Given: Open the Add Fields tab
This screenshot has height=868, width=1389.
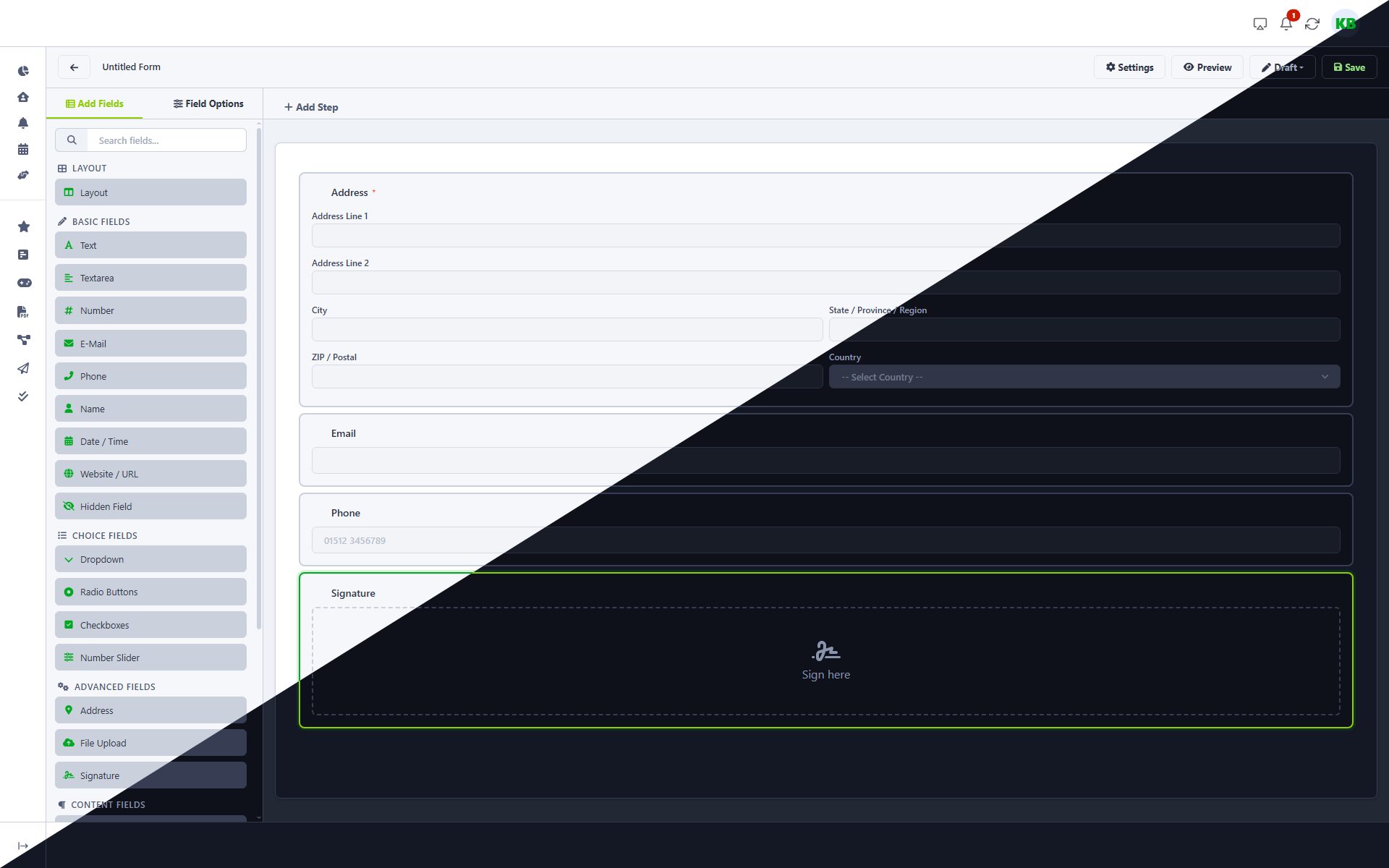Looking at the screenshot, I should coord(94,103).
